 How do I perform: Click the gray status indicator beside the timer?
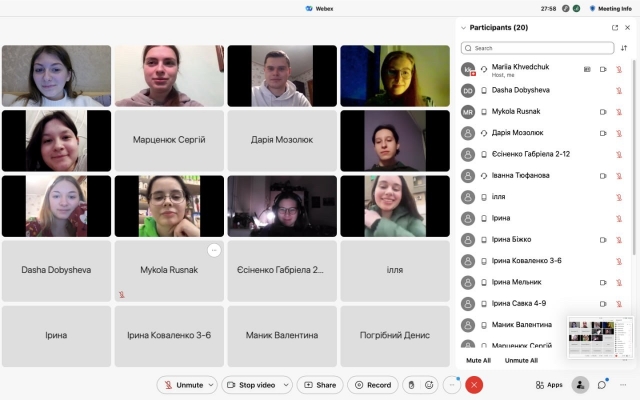tap(565, 9)
